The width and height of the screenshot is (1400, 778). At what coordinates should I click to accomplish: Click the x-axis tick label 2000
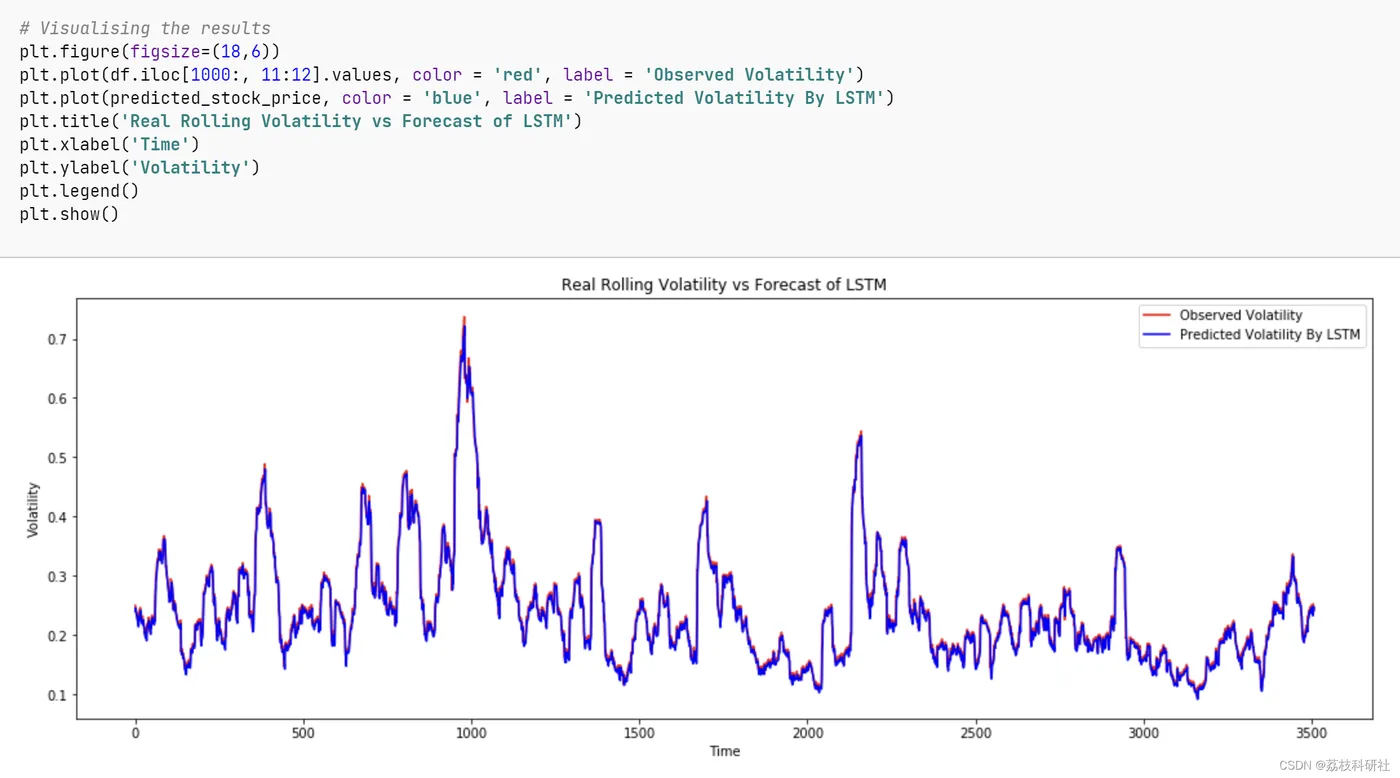[x=808, y=733]
